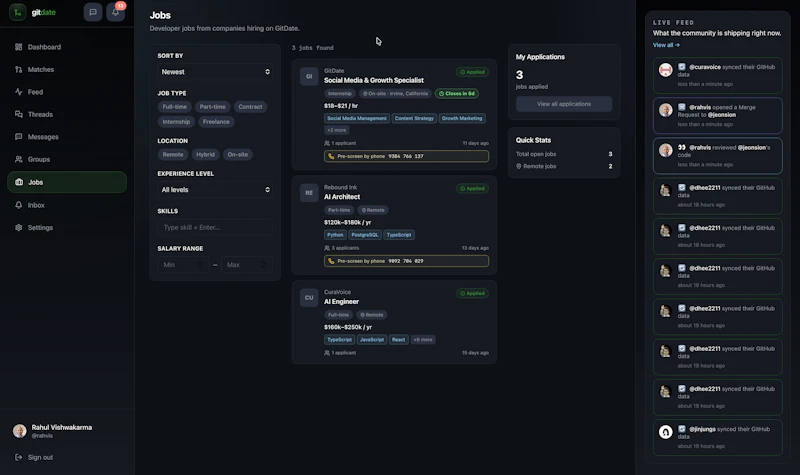Open Experience Level All levels dropdown

[215, 190]
